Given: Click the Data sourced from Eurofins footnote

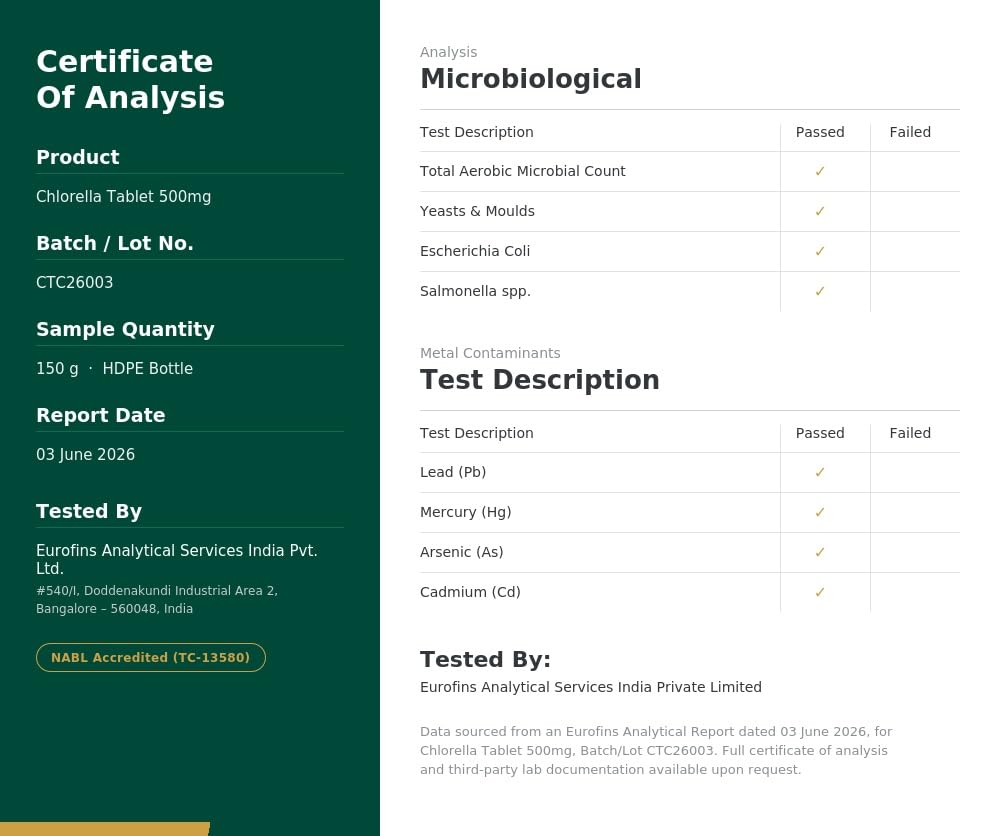Looking at the screenshot, I should pos(656,751).
